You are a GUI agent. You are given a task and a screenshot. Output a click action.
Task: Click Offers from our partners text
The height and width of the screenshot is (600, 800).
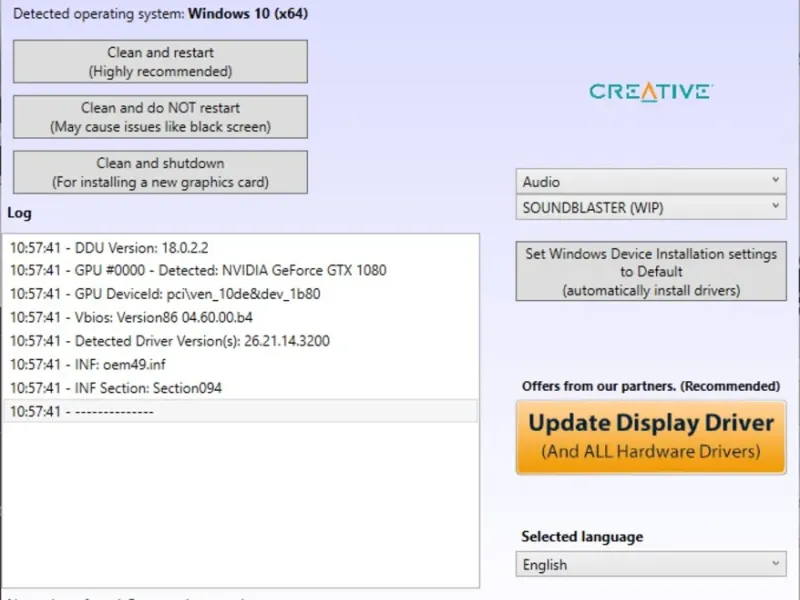[651, 386]
